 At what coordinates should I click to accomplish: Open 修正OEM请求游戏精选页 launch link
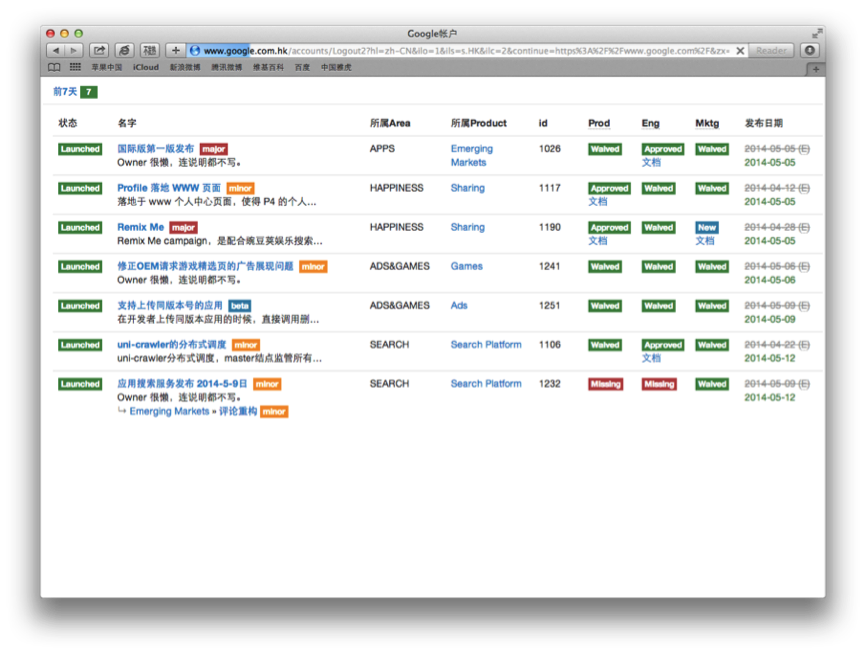tap(205, 266)
